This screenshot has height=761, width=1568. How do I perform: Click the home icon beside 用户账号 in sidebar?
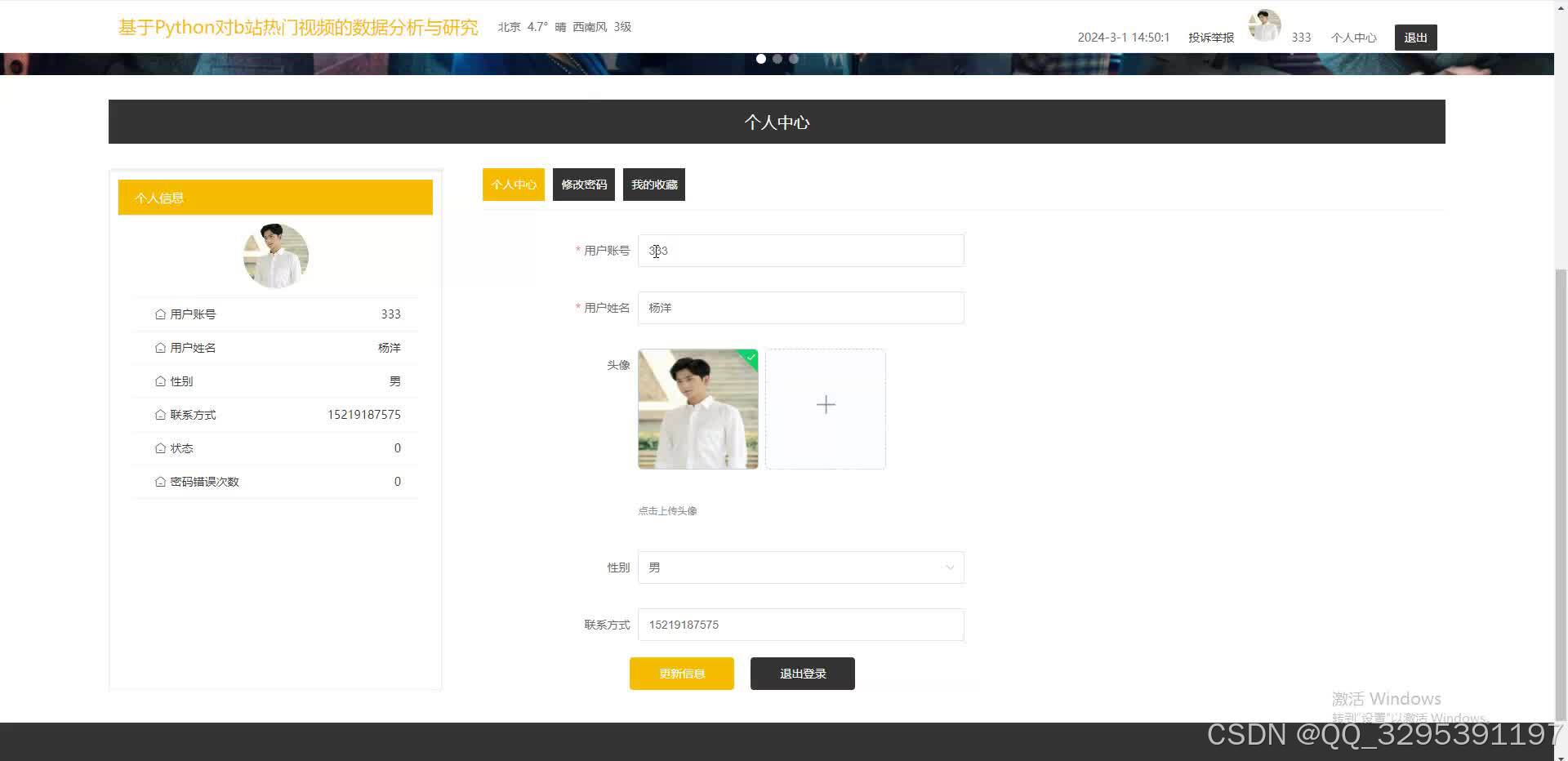tap(160, 314)
